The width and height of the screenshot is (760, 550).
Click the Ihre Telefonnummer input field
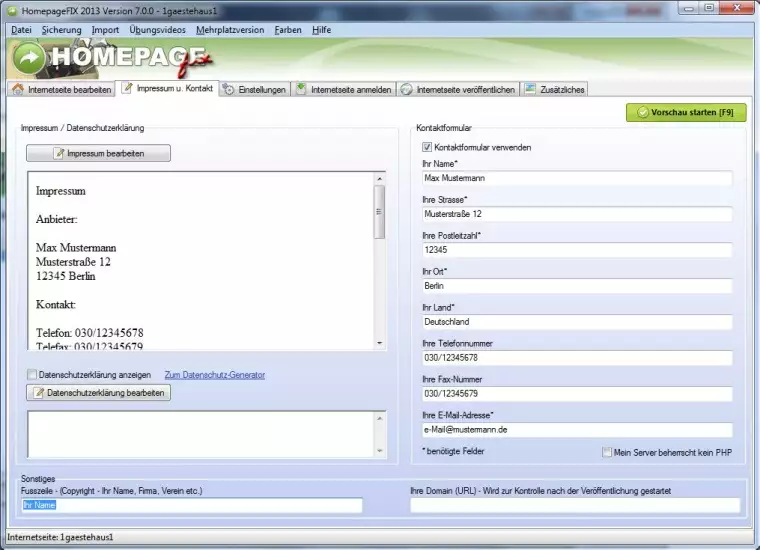[577, 358]
